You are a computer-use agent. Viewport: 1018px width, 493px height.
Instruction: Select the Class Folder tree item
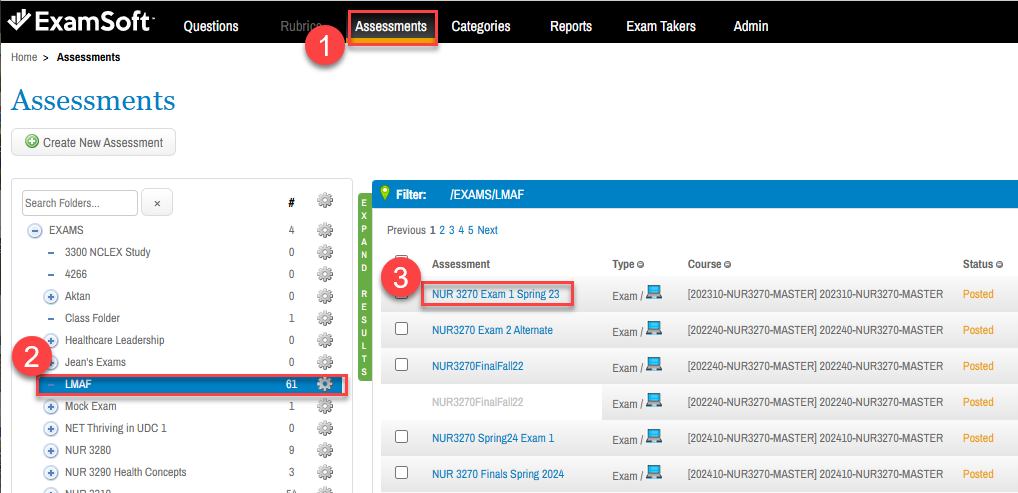tap(92, 318)
